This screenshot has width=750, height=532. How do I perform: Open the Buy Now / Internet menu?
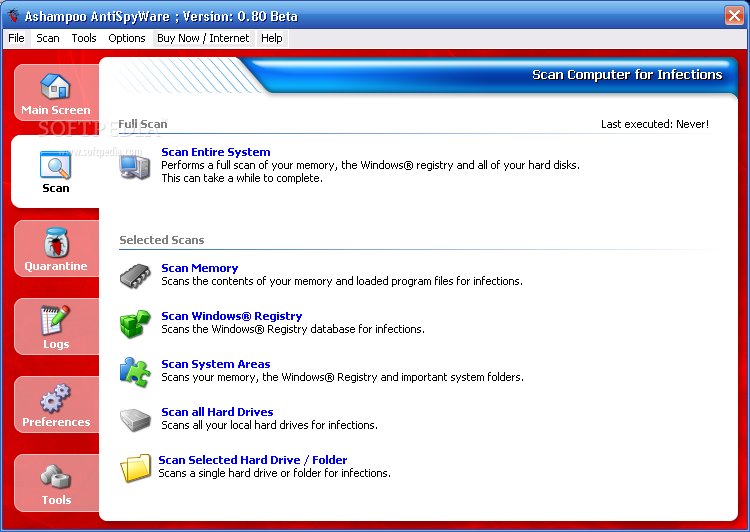point(203,38)
